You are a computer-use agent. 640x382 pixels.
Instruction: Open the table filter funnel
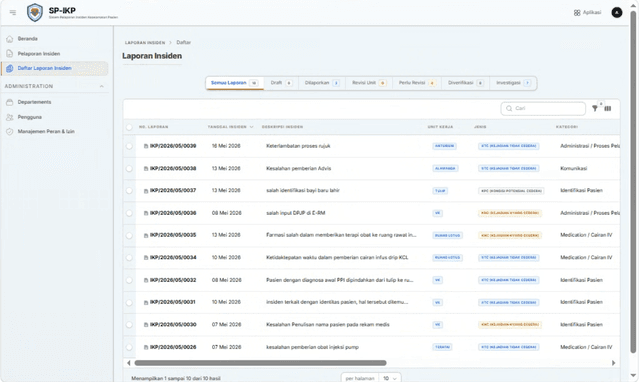pyautogui.click(x=595, y=108)
